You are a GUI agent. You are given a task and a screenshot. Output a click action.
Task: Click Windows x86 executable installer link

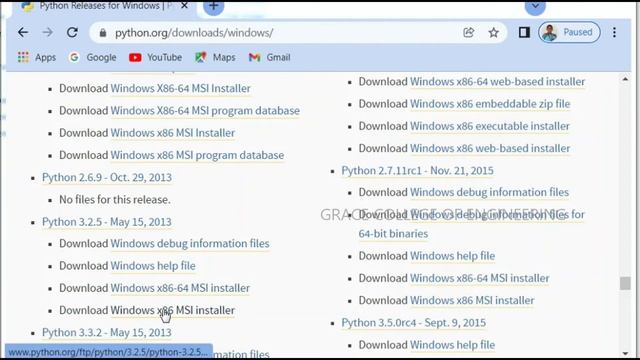click(490, 126)
